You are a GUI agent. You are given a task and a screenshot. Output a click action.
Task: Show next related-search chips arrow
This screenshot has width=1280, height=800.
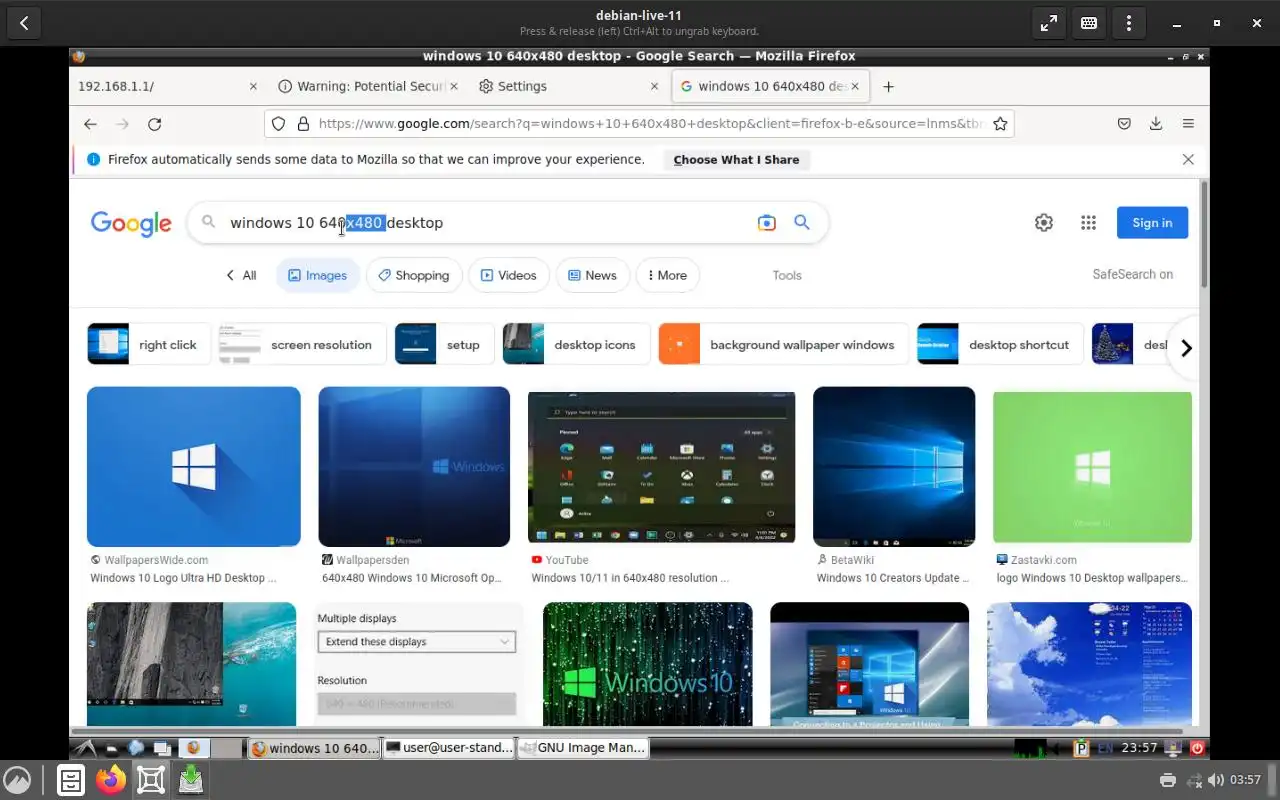click(1186, 348)
